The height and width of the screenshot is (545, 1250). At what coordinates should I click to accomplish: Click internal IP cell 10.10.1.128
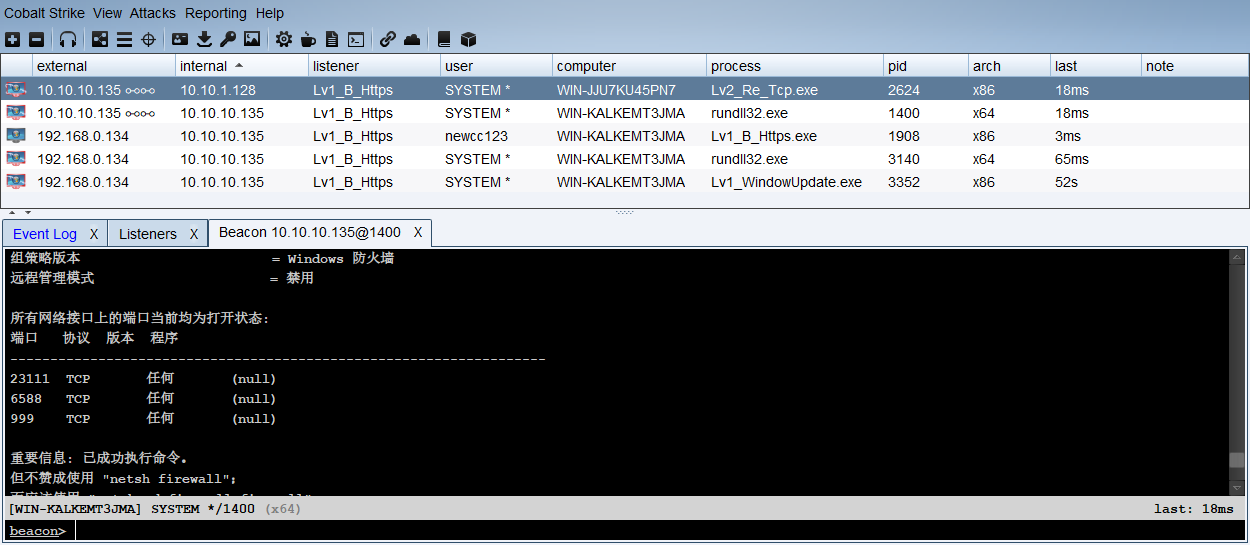tap(218, 90)
